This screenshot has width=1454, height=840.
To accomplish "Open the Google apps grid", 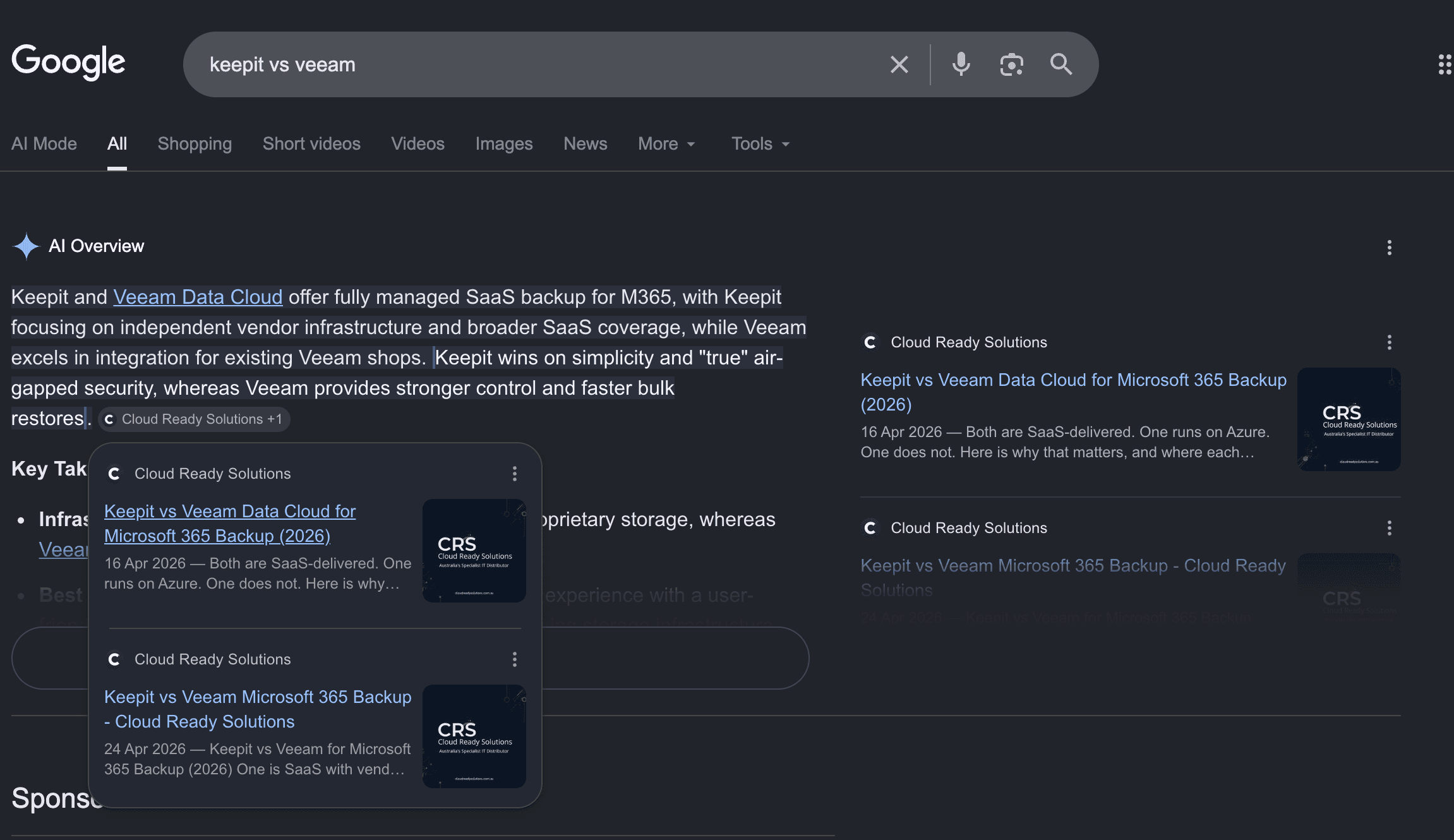I will pos(1445,64).
